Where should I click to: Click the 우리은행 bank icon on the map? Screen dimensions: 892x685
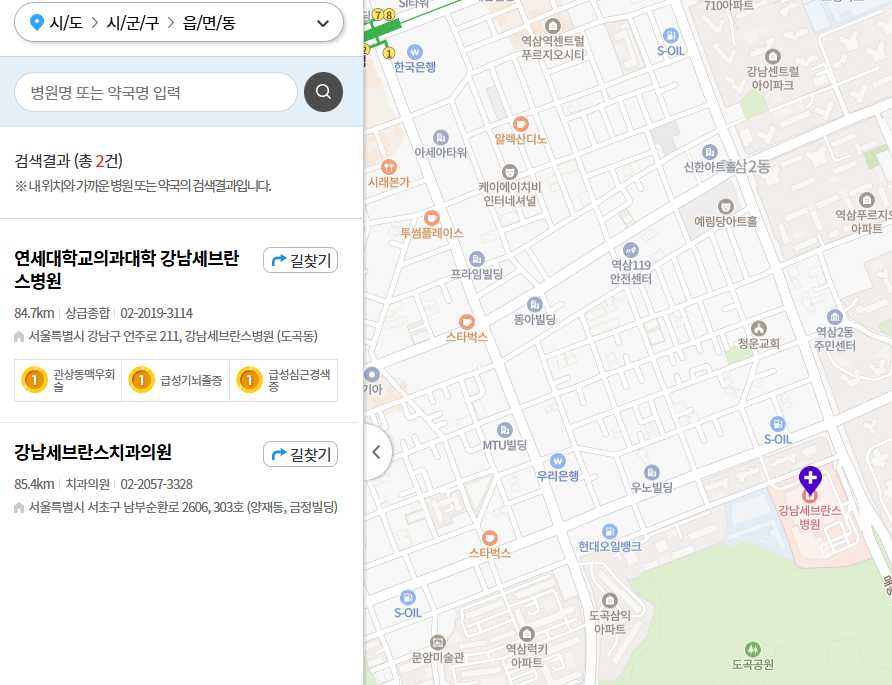point(558,461)
